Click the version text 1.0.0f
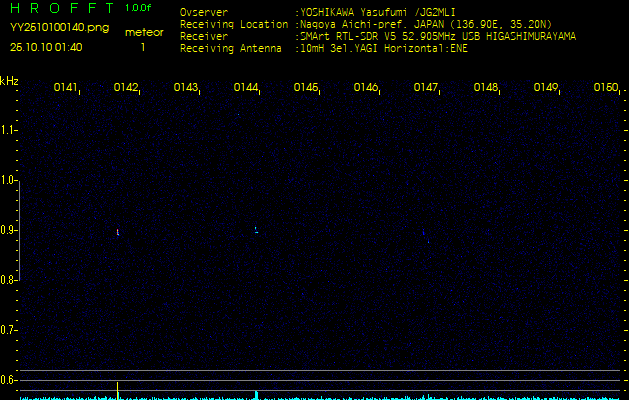Screen dimensions: 629x400 point(138,8)
